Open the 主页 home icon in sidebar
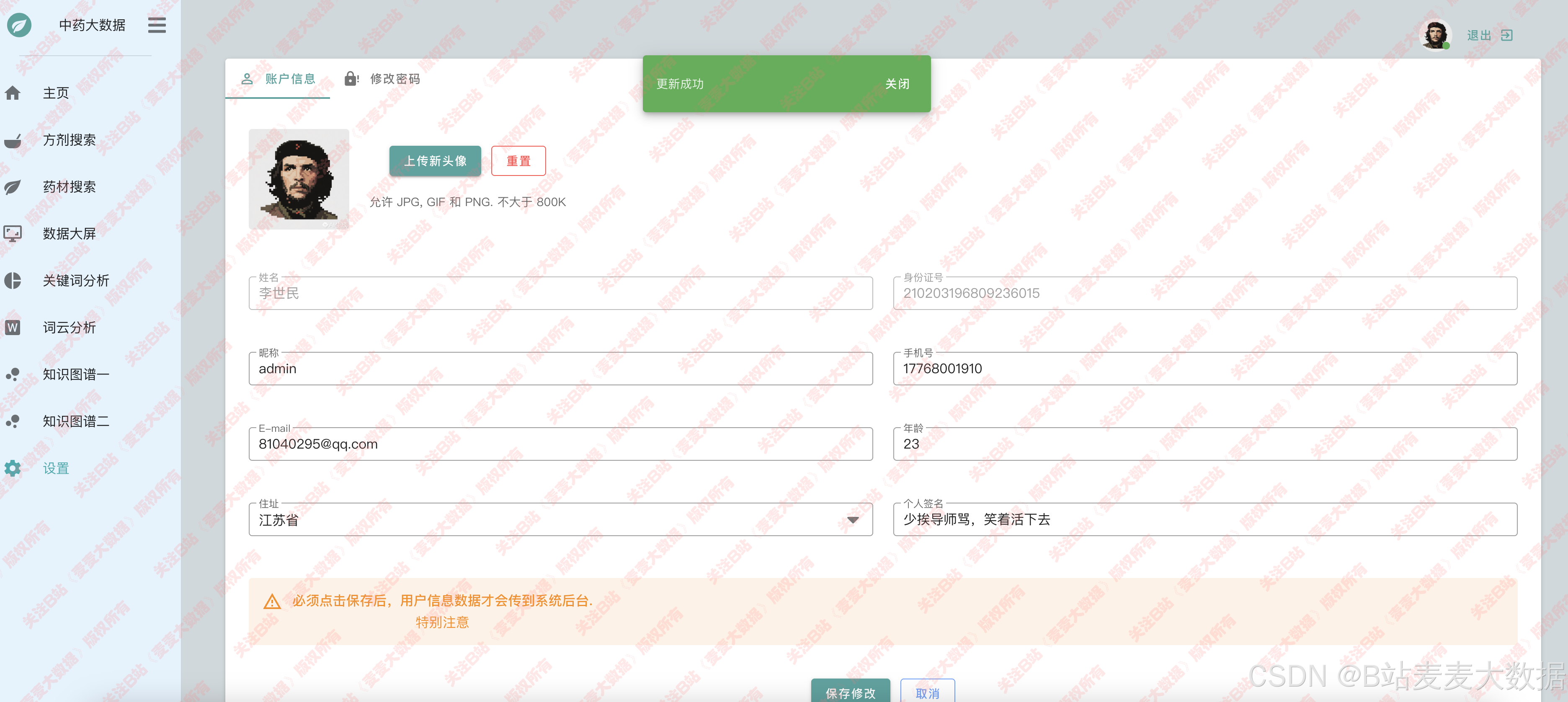 13,93
